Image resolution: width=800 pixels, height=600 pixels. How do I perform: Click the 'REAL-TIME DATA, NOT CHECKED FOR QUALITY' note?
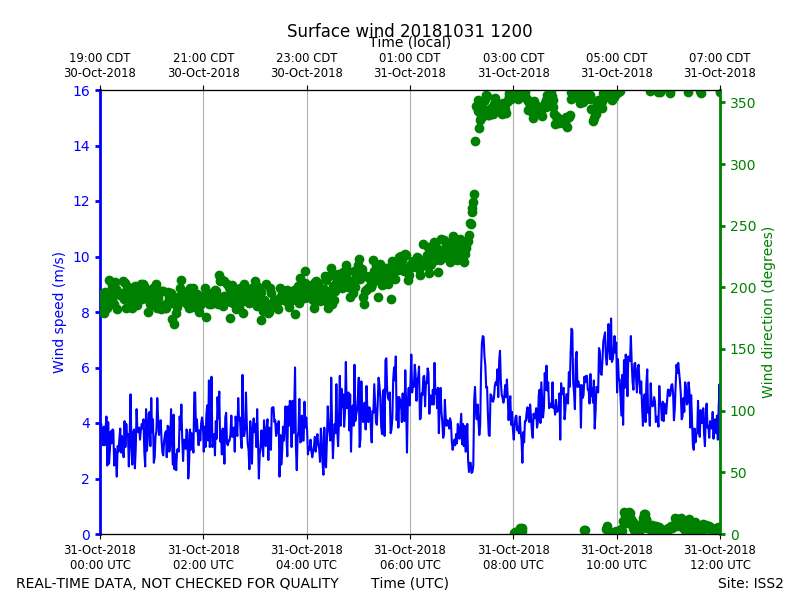click(178, 583)
